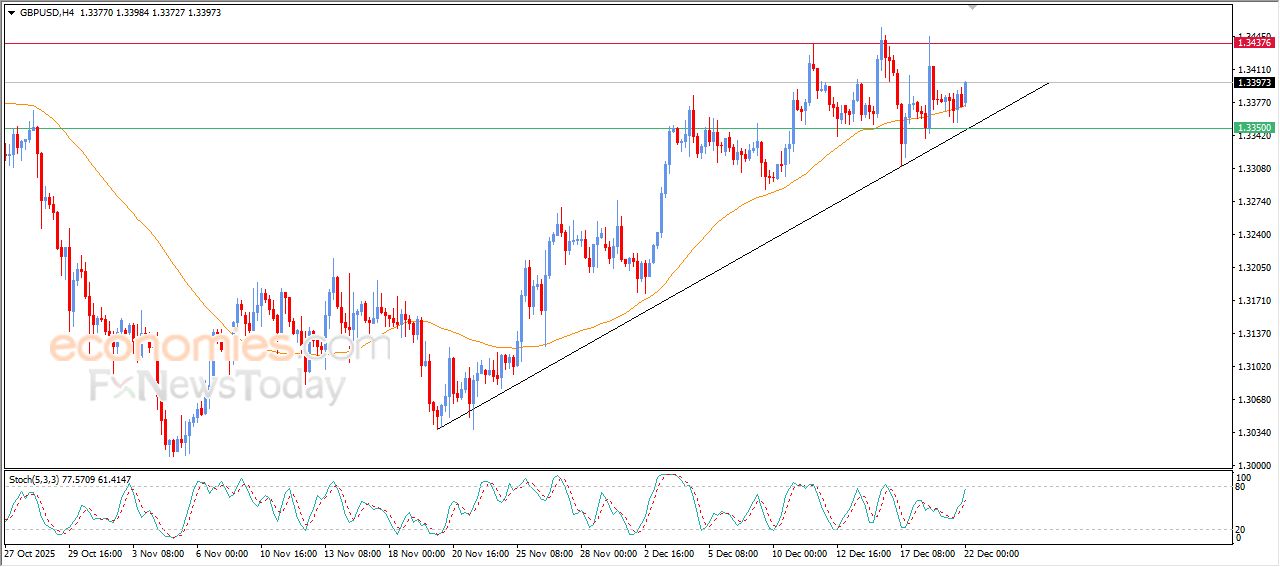
Task: Click the GBPUSD,H4 symbol title text
Action: (47, 12)
